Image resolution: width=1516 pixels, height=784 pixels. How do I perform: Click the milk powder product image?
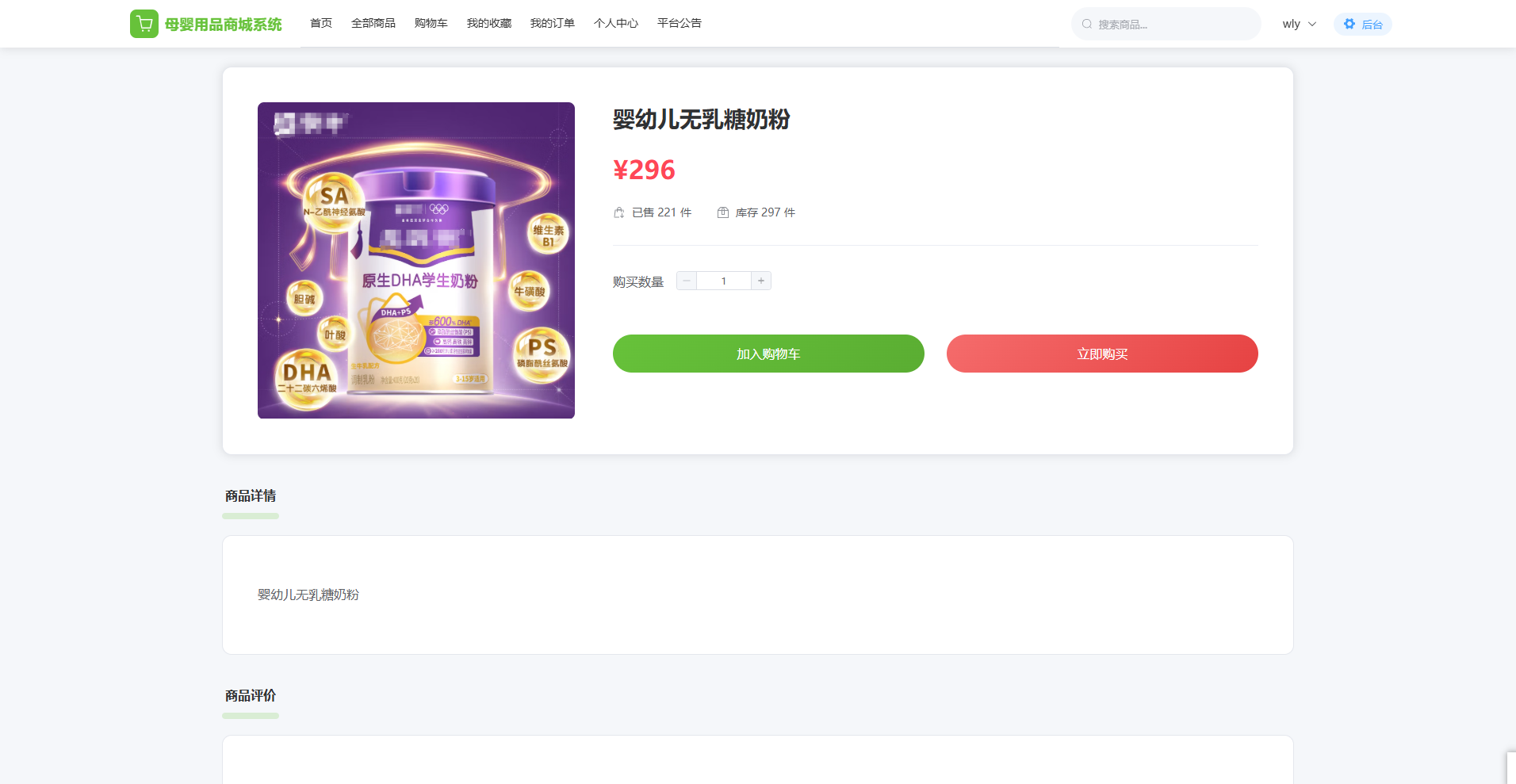tap(416, 260)
